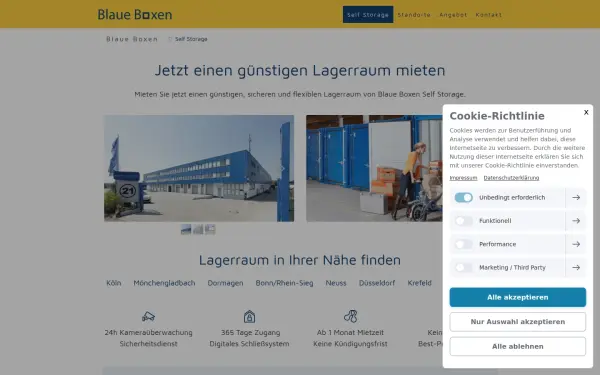600x375 pixels.
Task: Click the padlock access icon
Action: [249, 316]
